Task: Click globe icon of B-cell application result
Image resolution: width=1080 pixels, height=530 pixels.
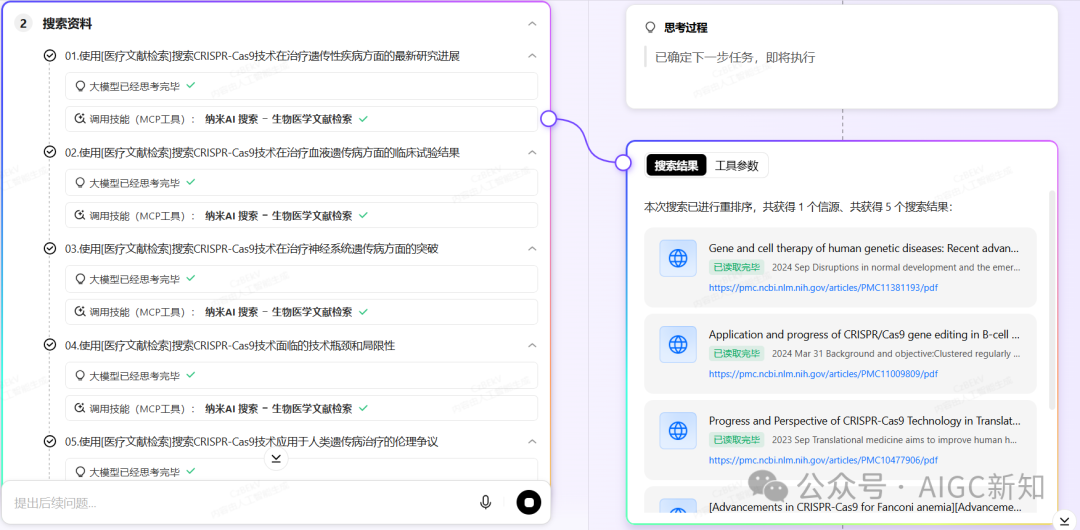Action: (678, 345)
